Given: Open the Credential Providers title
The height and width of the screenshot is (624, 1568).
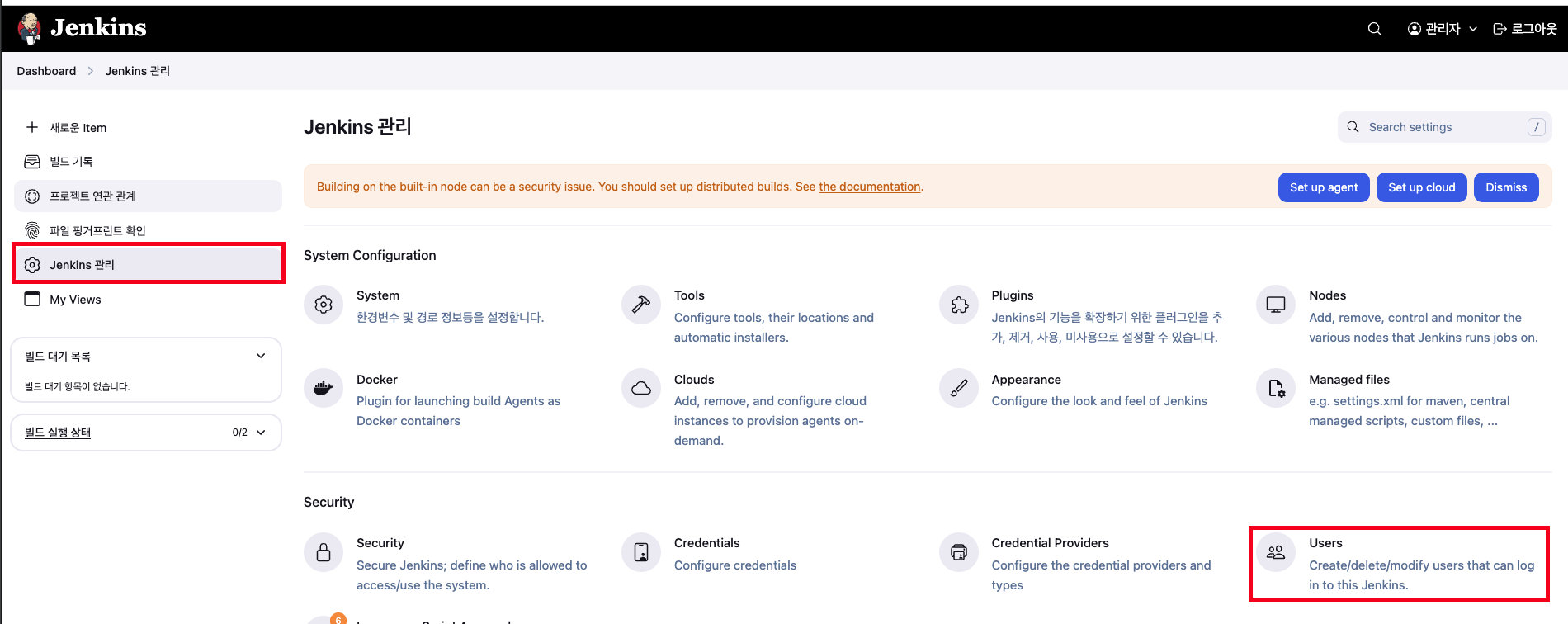Looking at the screenshot, I should (x=1051, y=543).
